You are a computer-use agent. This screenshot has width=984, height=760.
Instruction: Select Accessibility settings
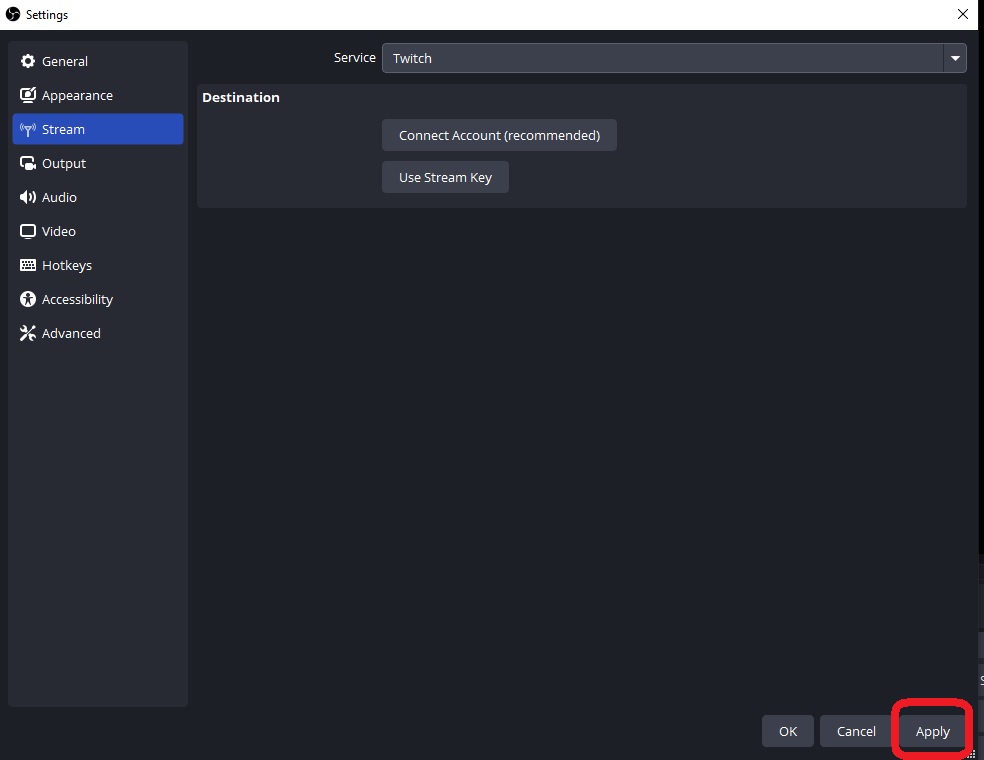point(98,299)
